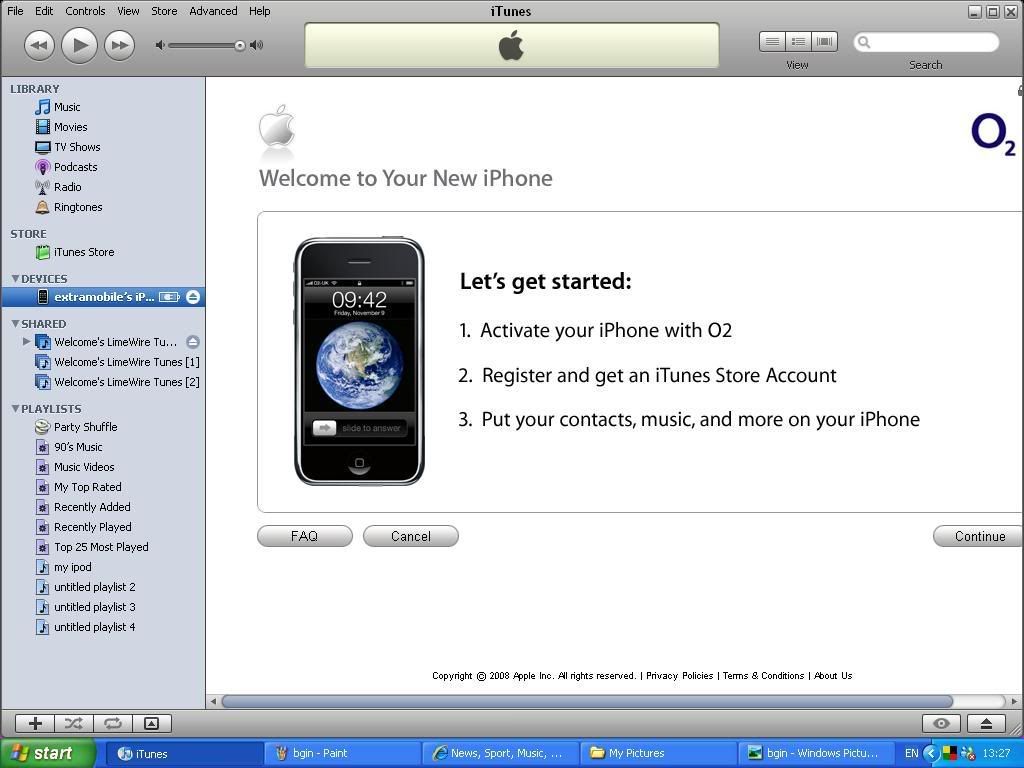The width and height of the screenshot is (1024, 768).
Task: Click the loud speaker icon at volume maximum
Action: (x=257, y=45)
